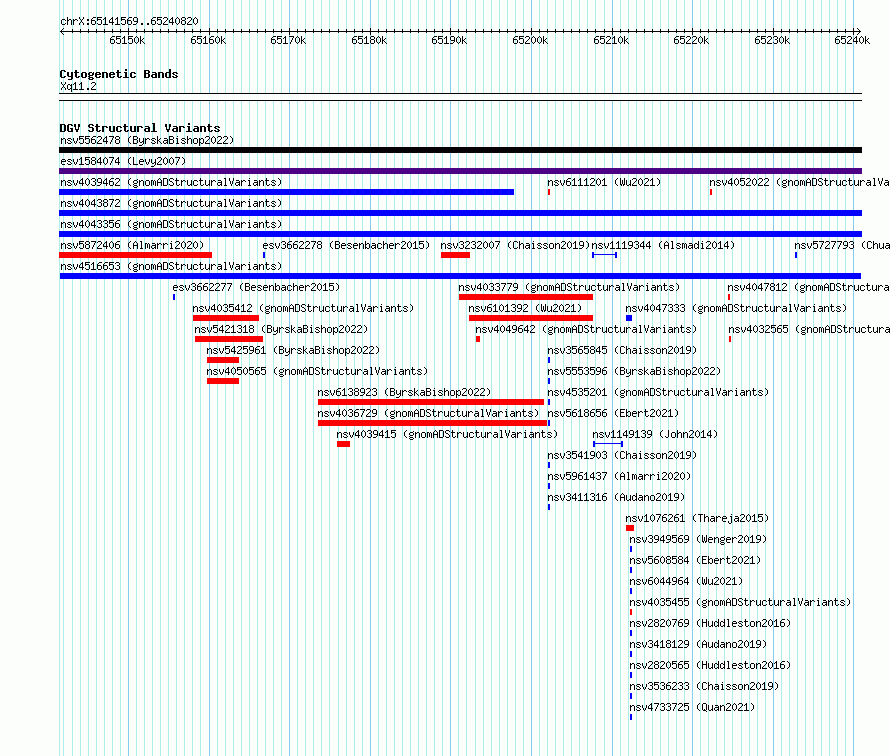Select the nsv5421318 (ByrskaBishop2022) red bar
This screenshot has height=756, width=890.
point(229,339)
